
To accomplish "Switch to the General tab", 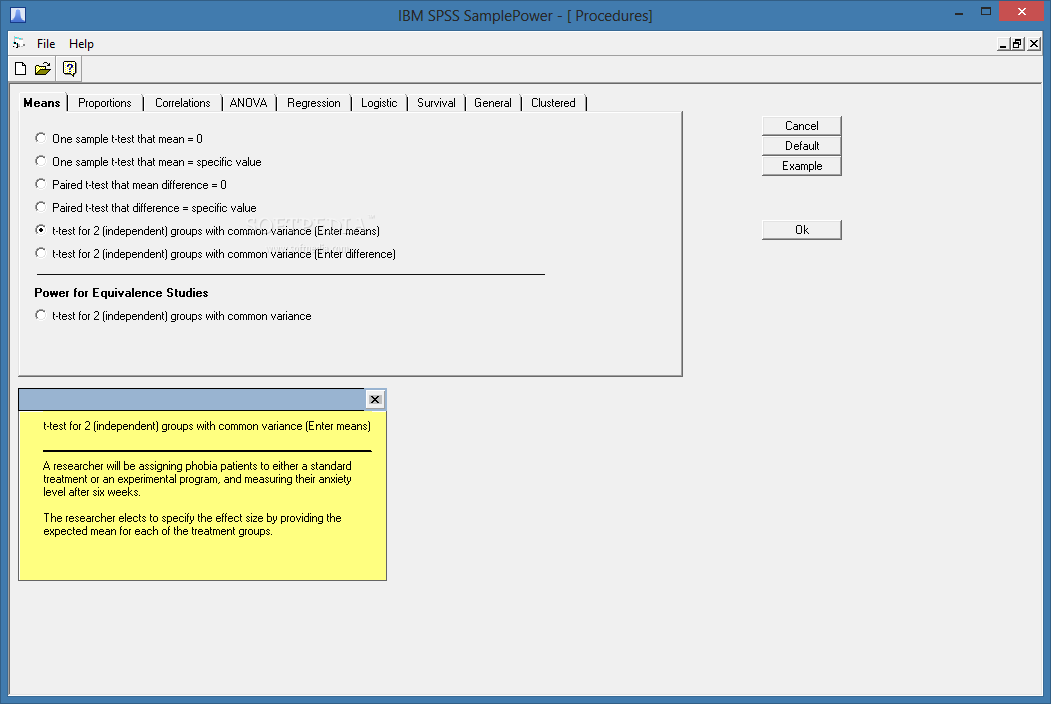I will 493,103.
